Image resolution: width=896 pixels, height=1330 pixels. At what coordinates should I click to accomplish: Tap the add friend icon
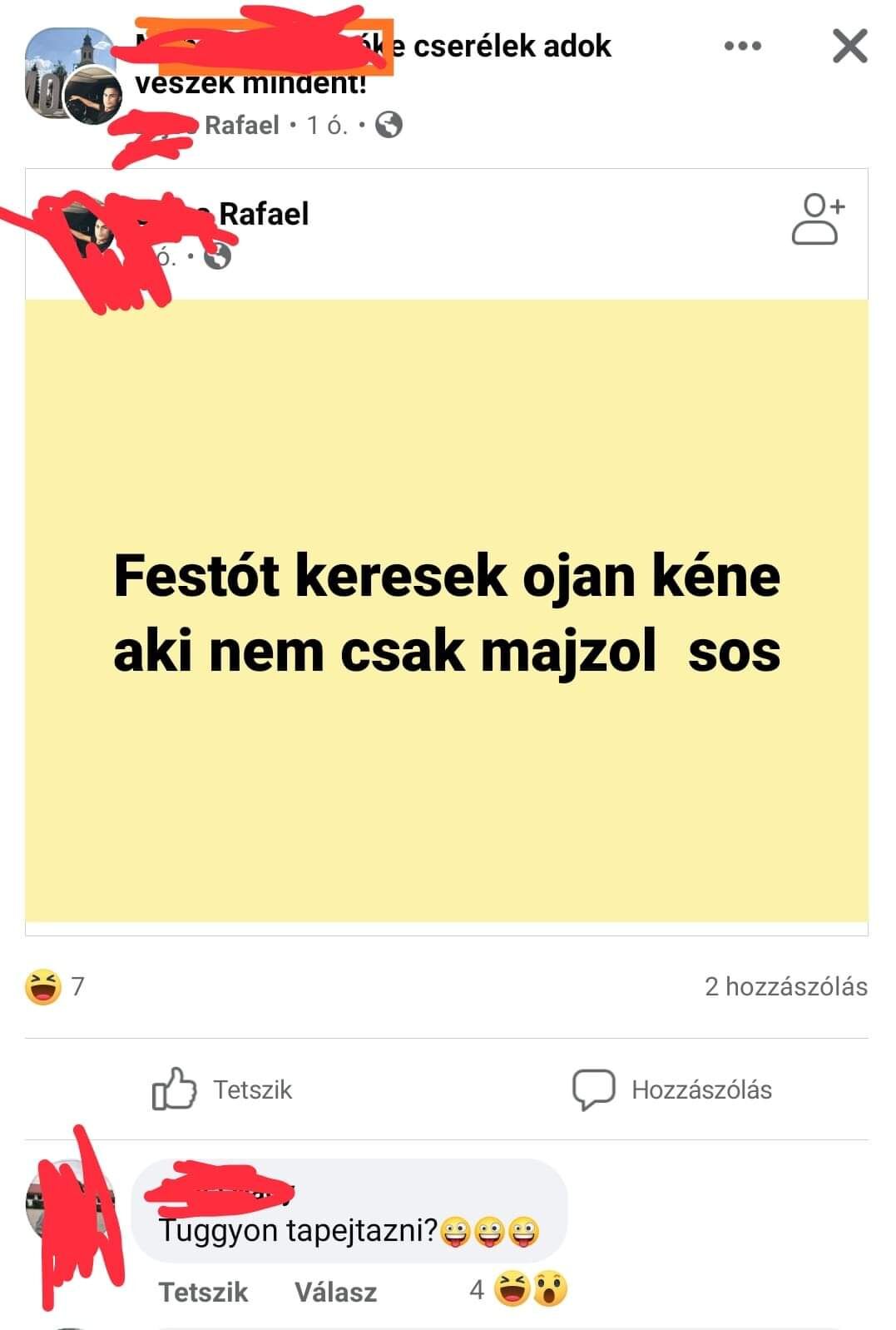pyautogui.click(x=818, y=219)
